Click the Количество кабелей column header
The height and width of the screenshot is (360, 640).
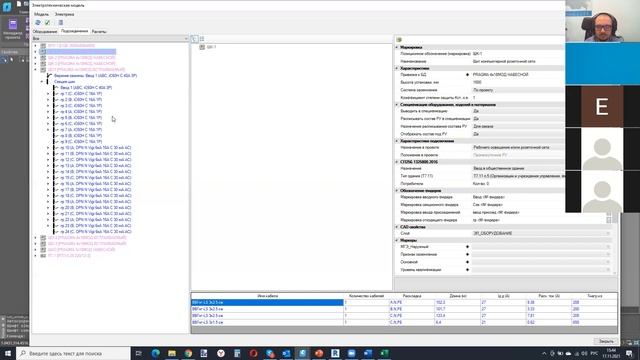(366, 296)
